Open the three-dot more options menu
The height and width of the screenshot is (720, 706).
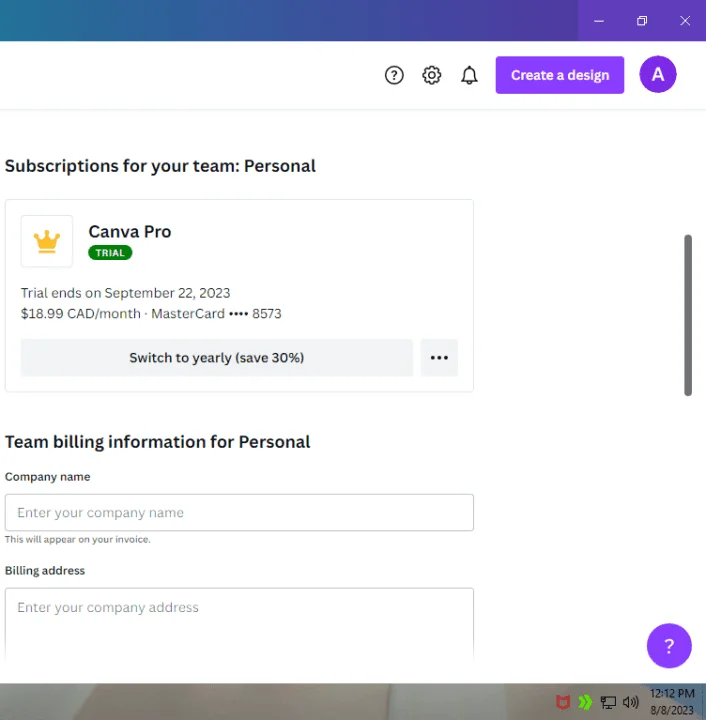[439, 358]
